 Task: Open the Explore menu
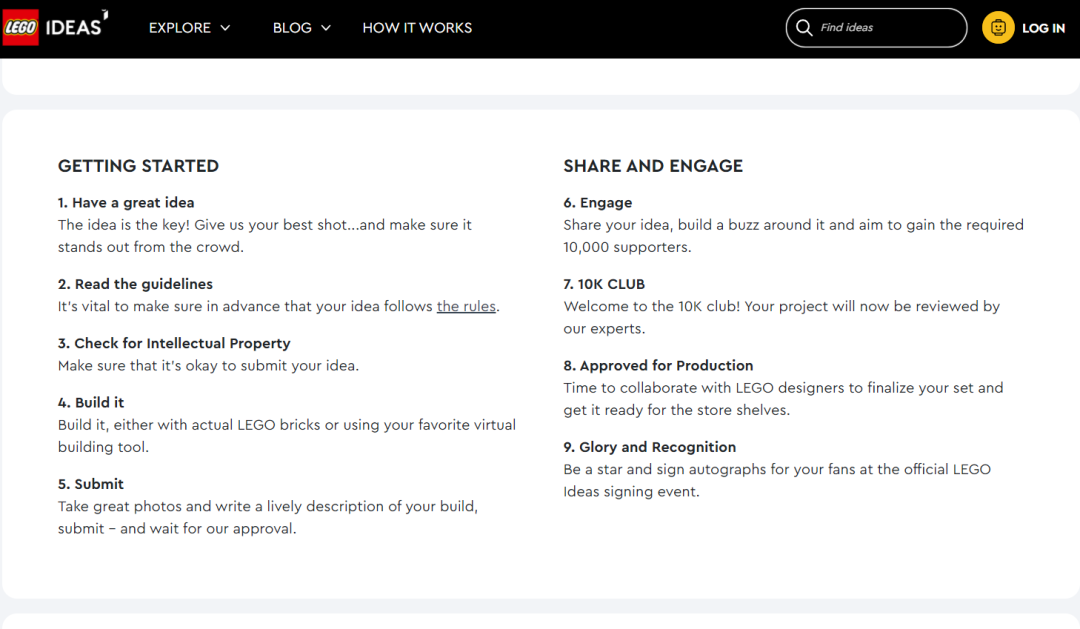pos(180,28)
